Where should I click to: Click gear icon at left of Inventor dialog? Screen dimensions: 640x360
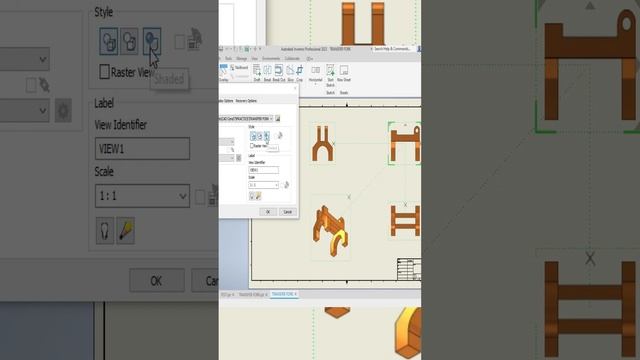click(239, 158)
